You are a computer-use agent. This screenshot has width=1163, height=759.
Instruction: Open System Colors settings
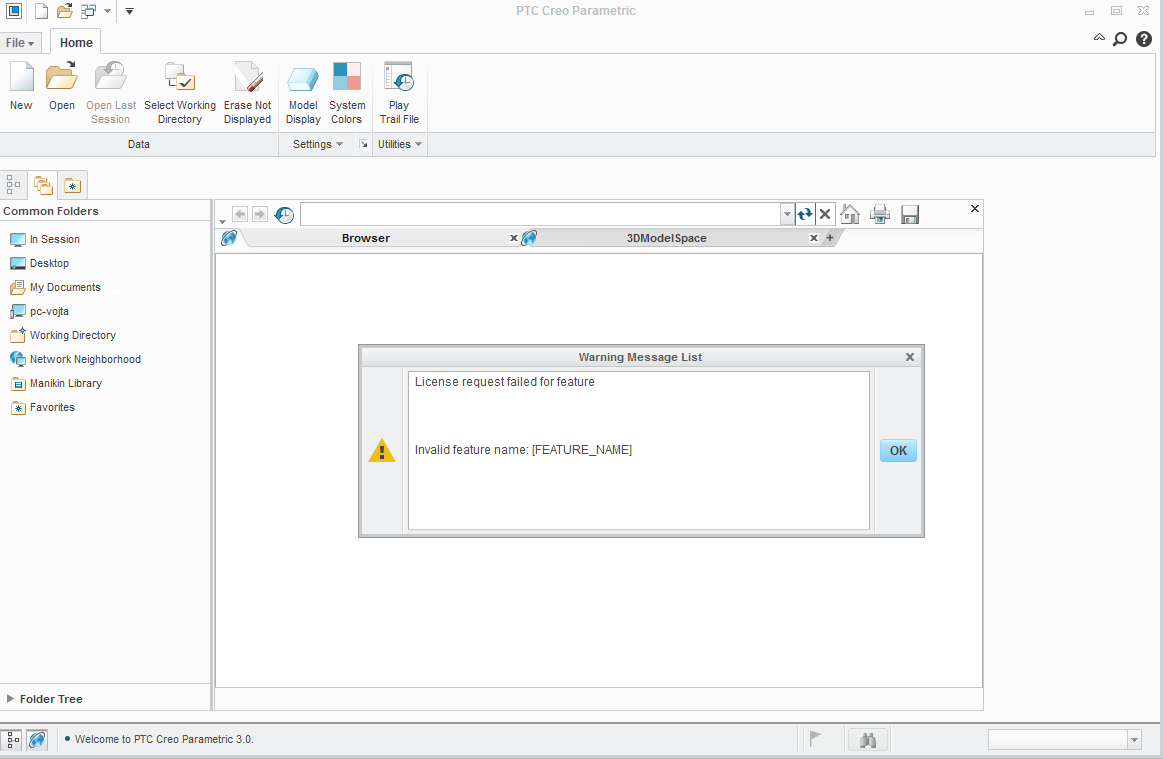click(x=346, y=93)
